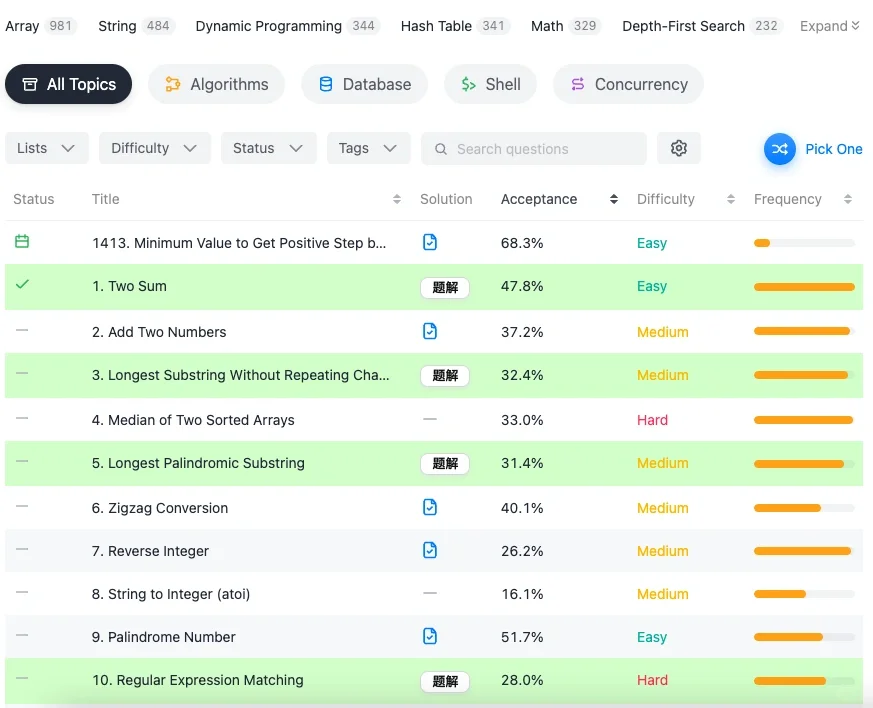Click the shuffle Pick One icon

pyautogui.click(x=779, y=149)
